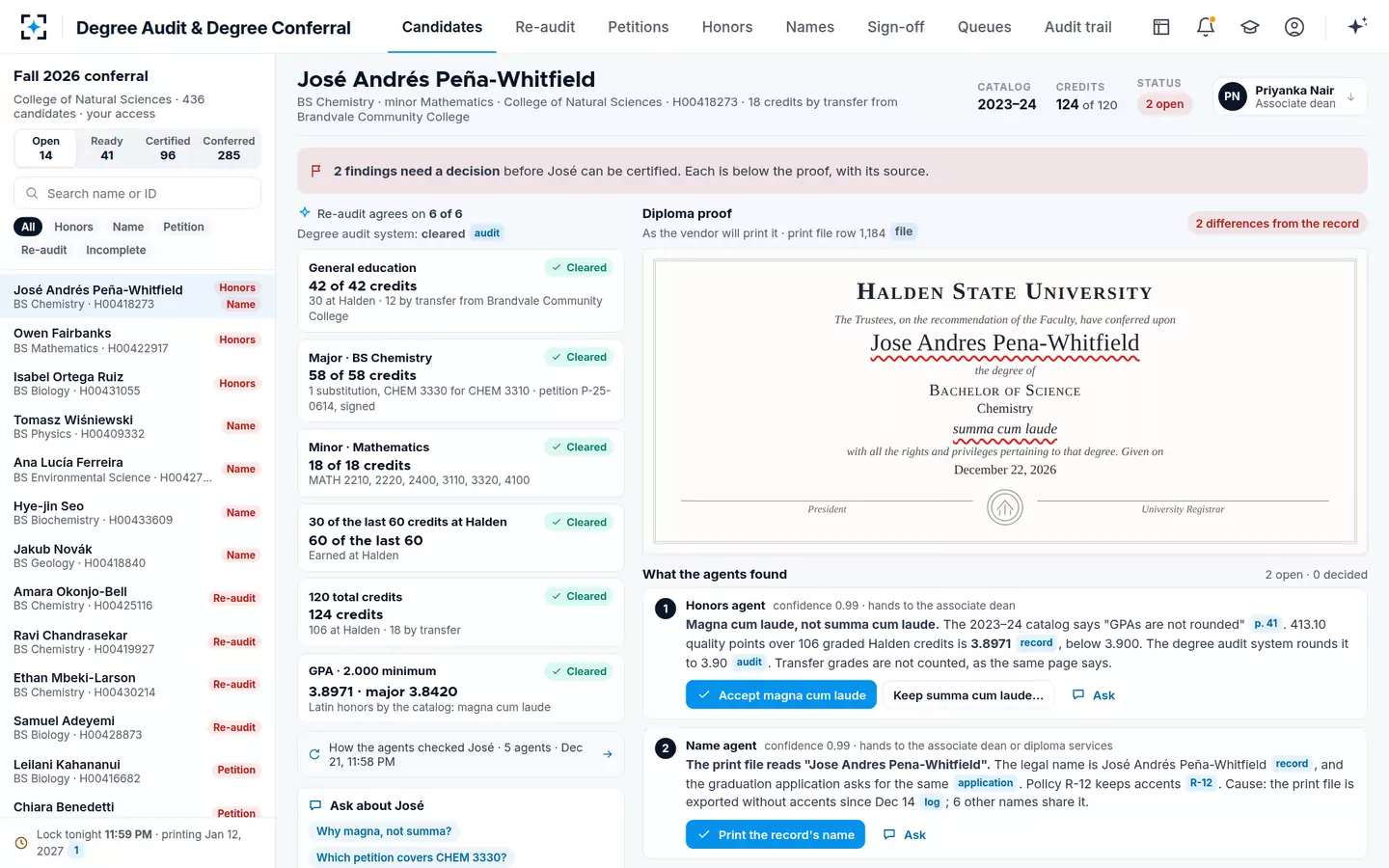Open the graduation cap icon
Viewport: 1389px width, 868px height.
point(1250,27)
